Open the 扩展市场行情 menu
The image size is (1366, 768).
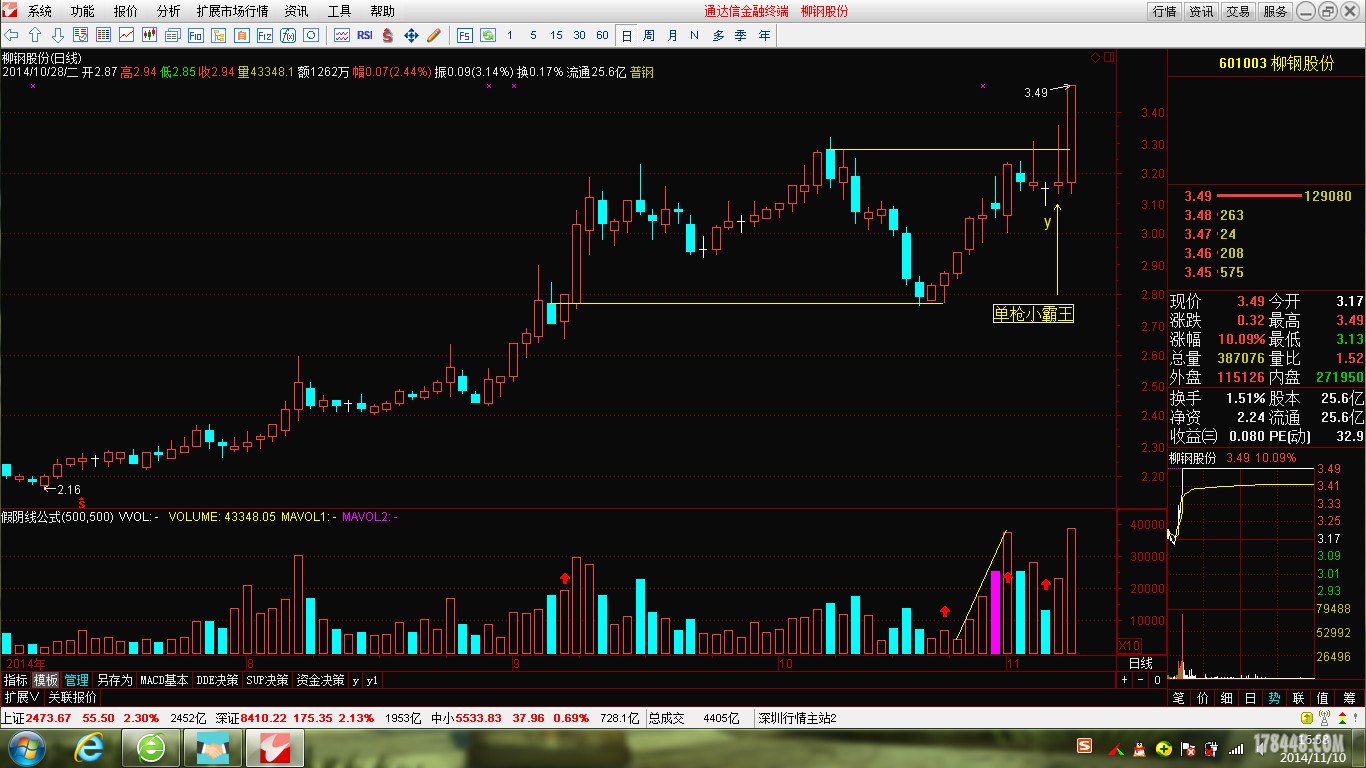pos(232,11)
